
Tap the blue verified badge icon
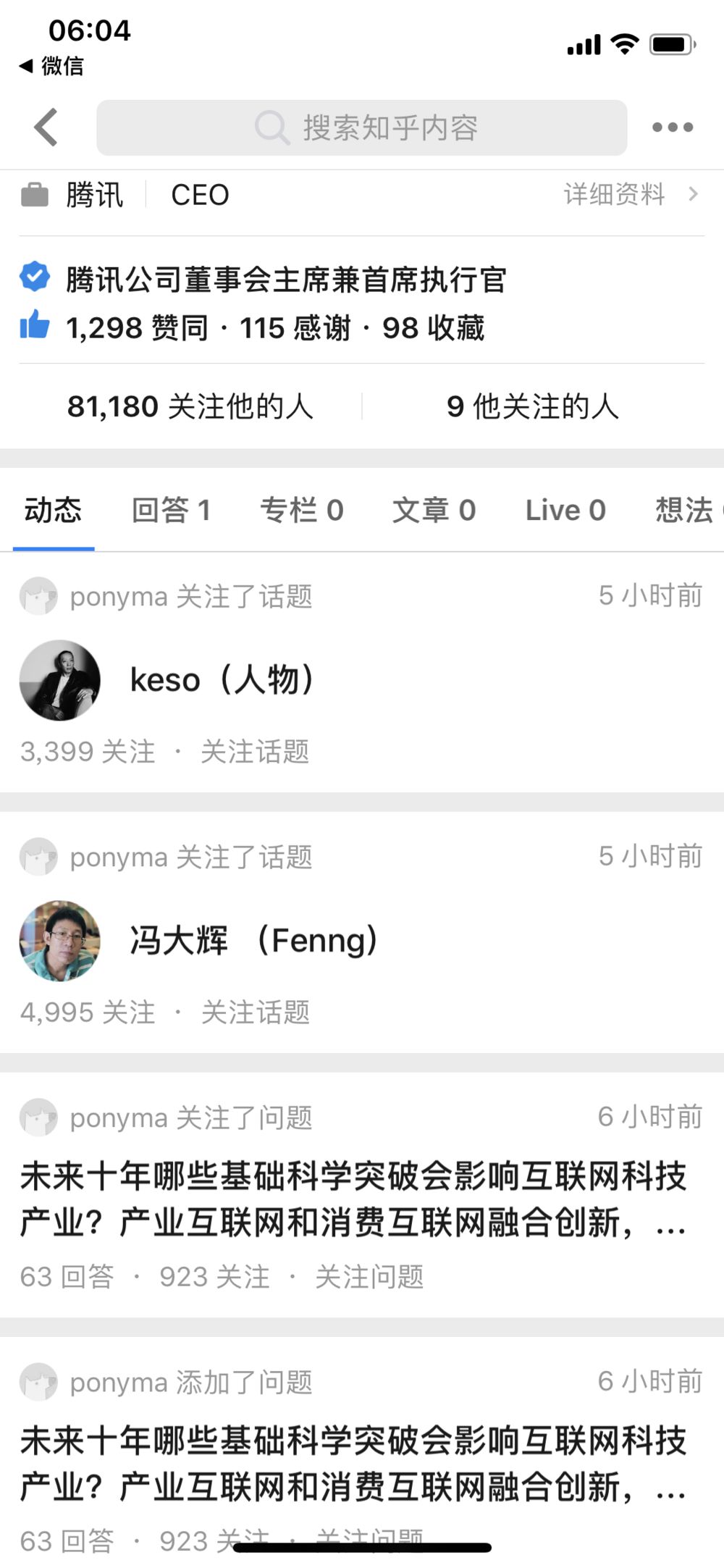[35, 277]
